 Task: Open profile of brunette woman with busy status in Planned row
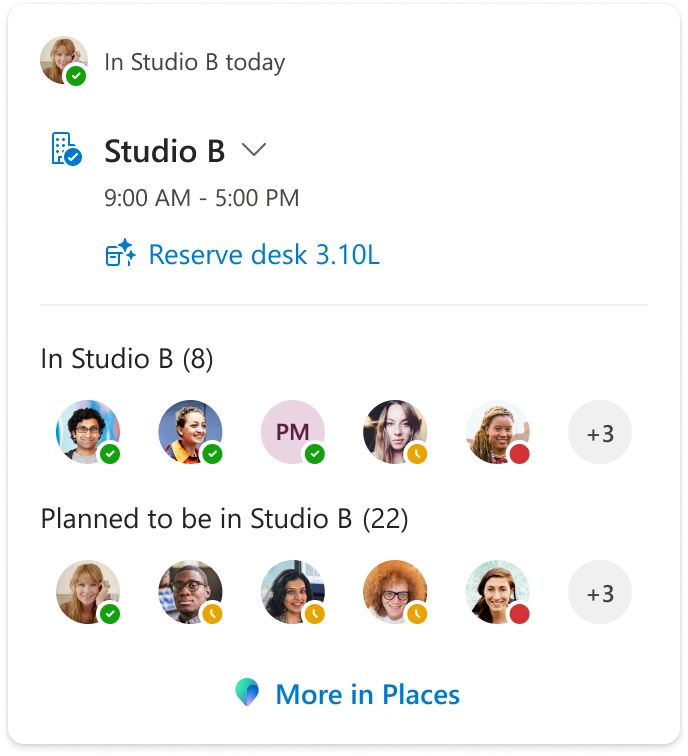click(x=498, y=592)
